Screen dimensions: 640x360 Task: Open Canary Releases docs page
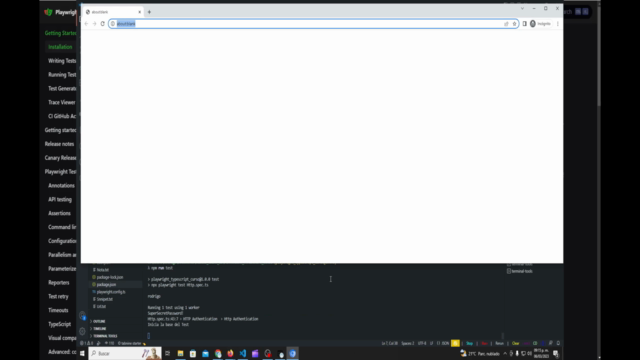click(60, 158)
